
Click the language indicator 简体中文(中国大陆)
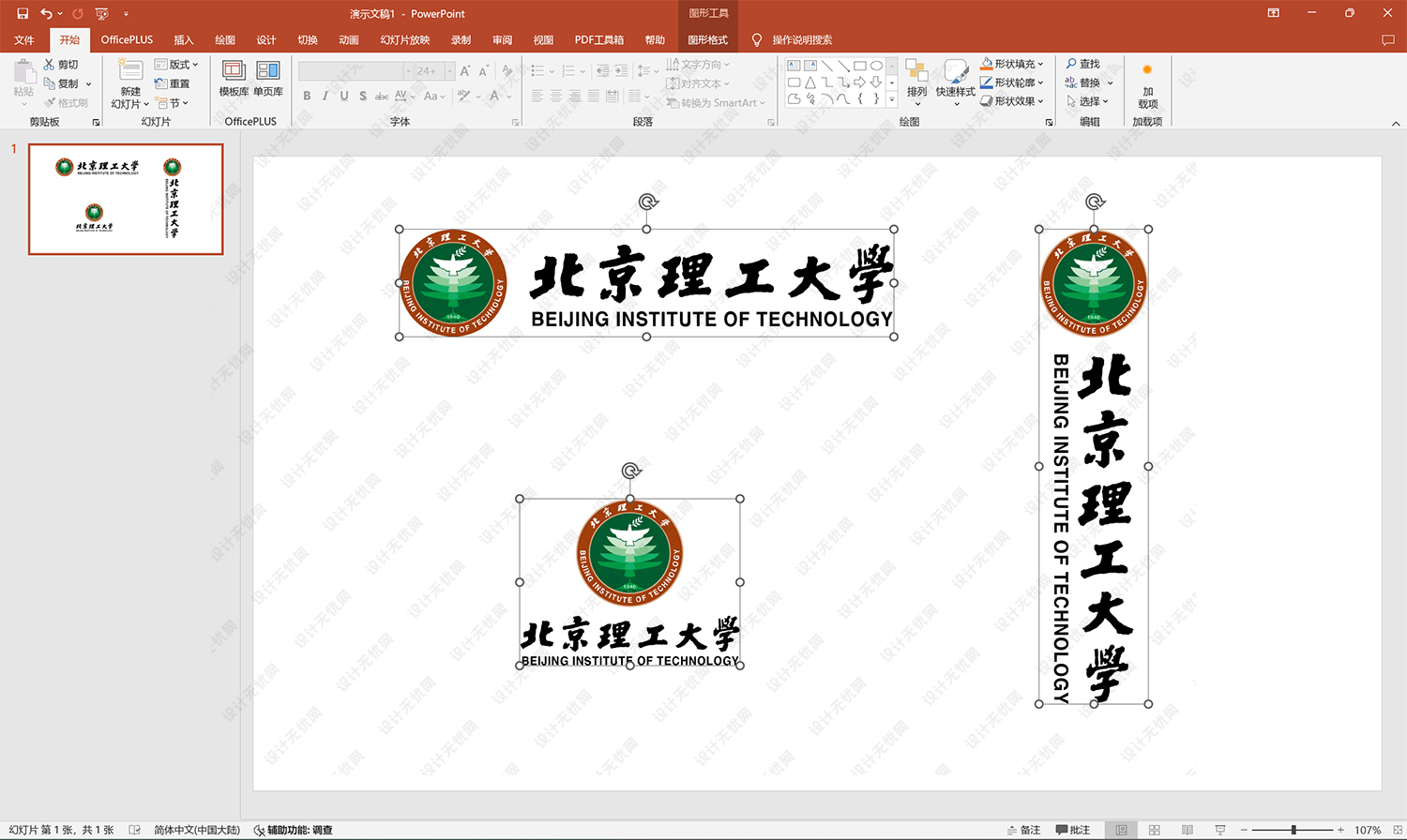pos(197,830)
